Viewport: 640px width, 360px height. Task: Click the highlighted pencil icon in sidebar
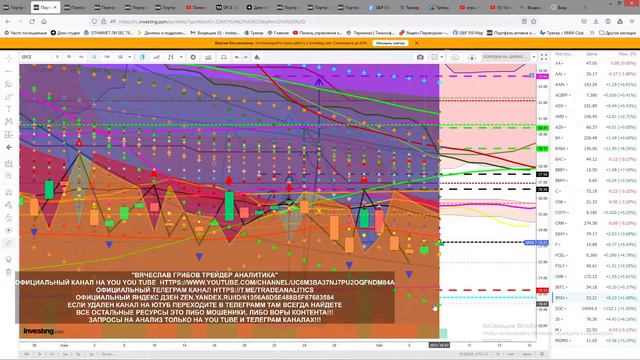pyautogui.click(x=9, y=243)
